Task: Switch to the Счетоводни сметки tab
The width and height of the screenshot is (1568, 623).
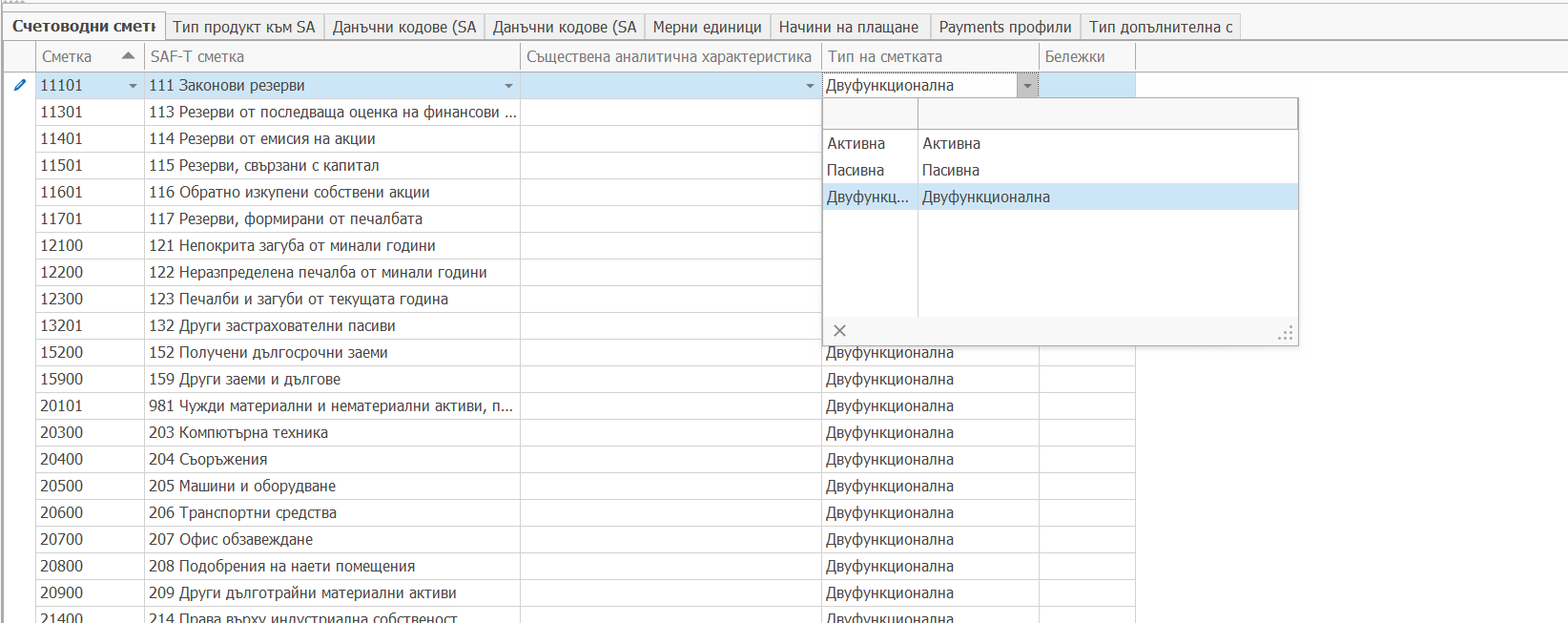Action: coord(84,27)
